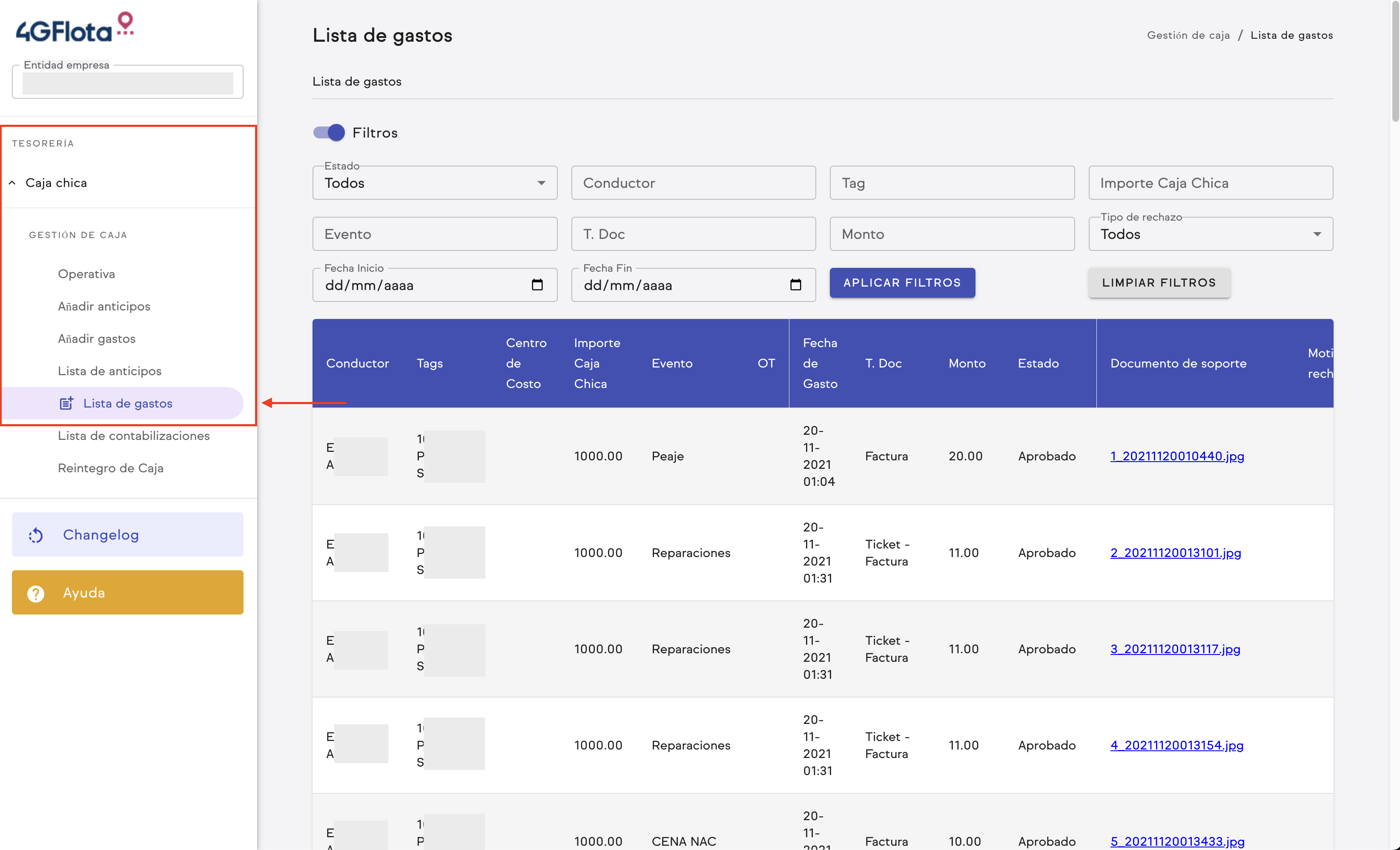
Task: Disable the Filtros switch
Action: point(328,132)
